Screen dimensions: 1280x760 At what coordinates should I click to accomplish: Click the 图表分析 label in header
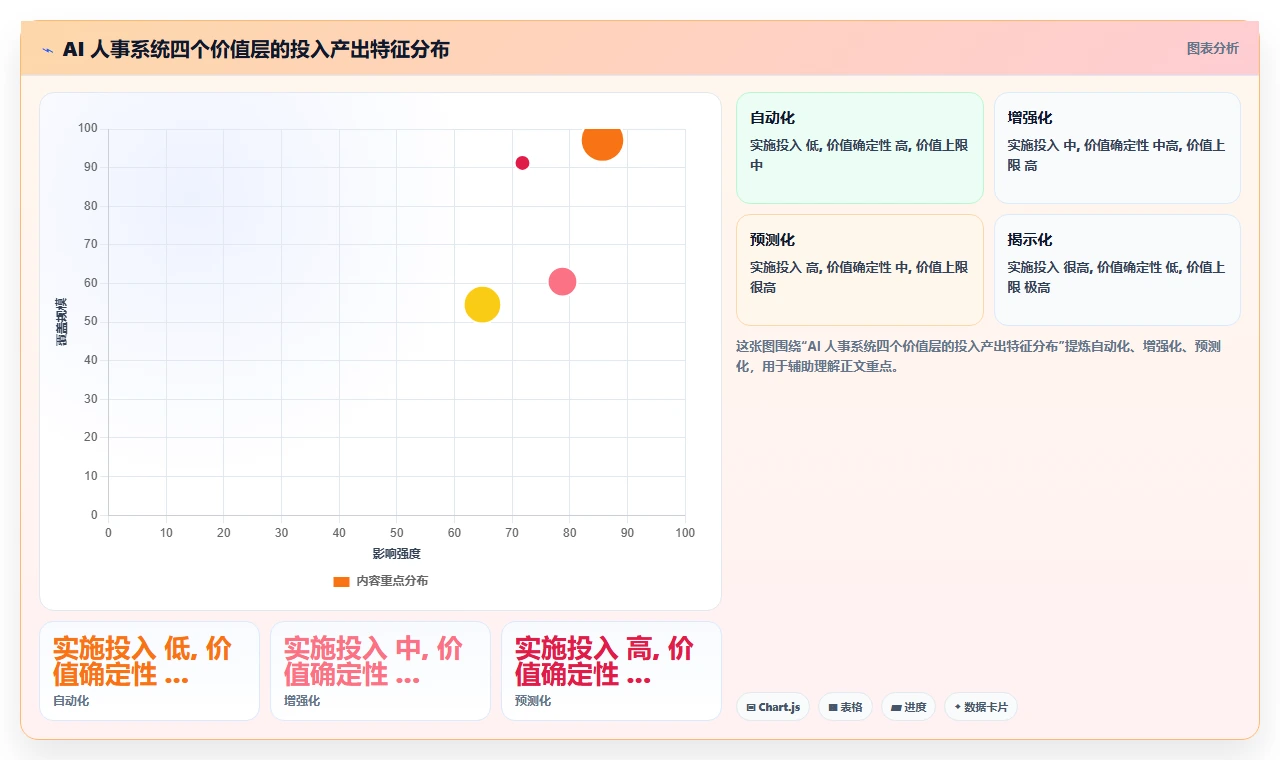[x=1212, y=48]
